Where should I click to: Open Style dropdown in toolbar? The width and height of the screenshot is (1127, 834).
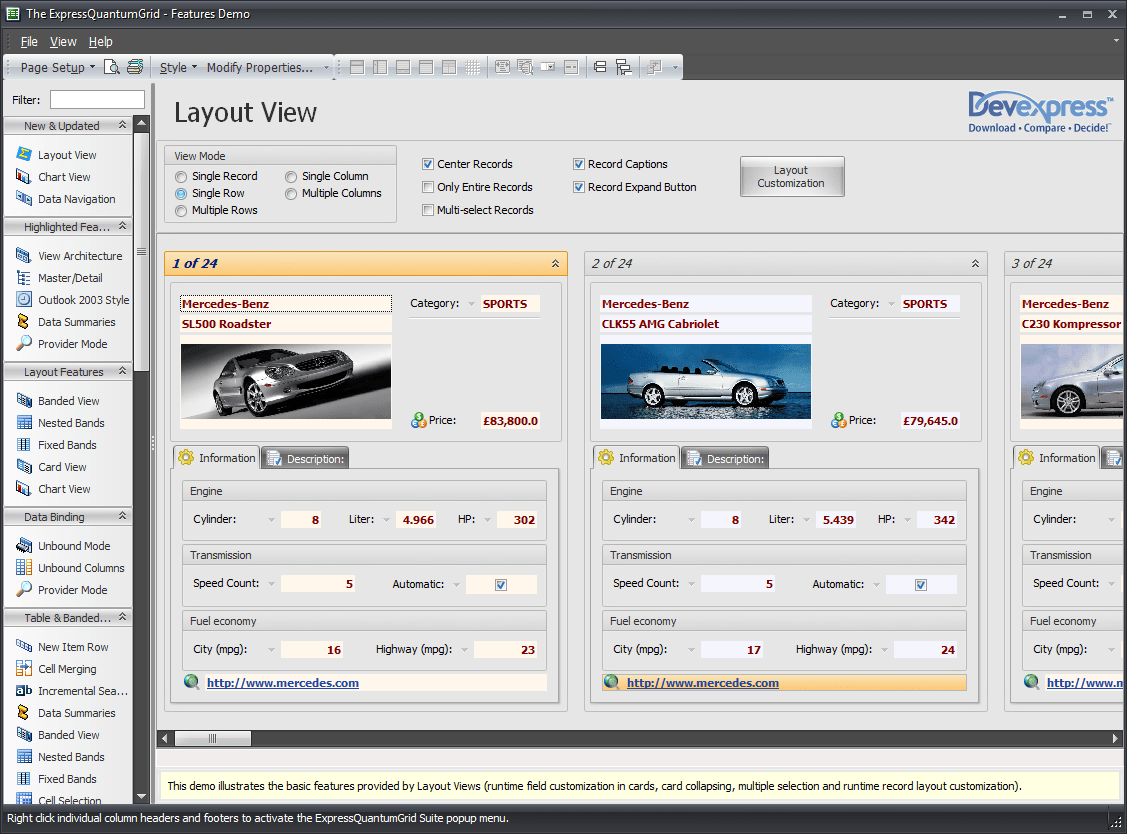[x=178, y=67]
